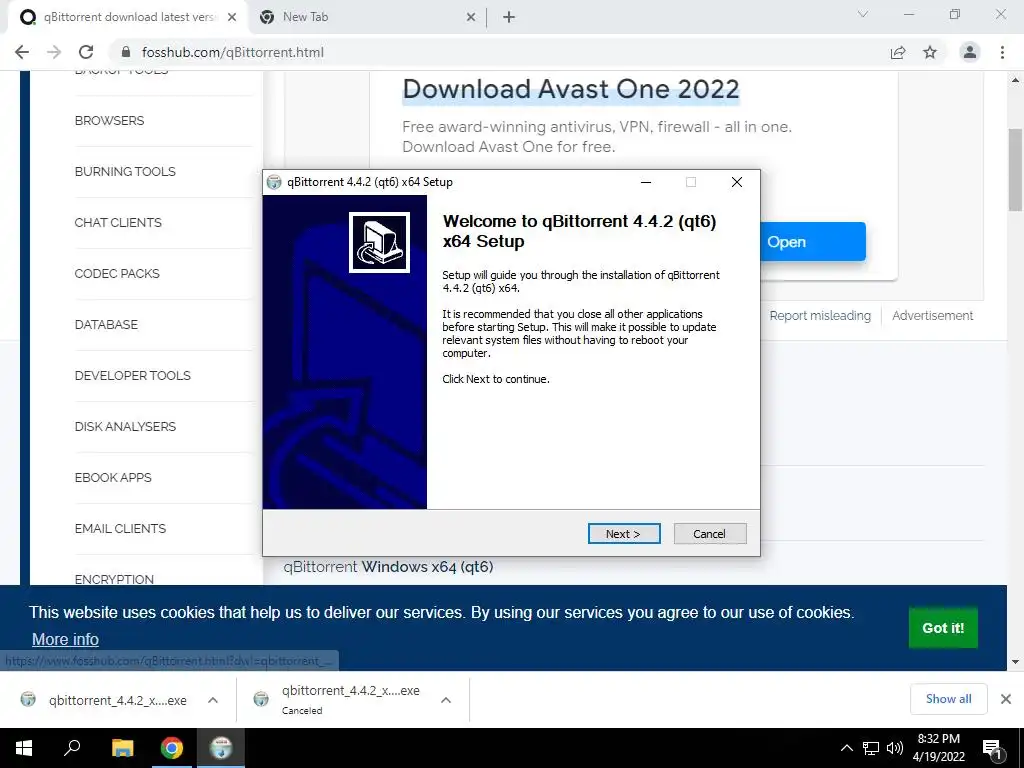Expand options for the canceled qbittorrent download
Screen dimensions: 1024x768
pos(446,700)
